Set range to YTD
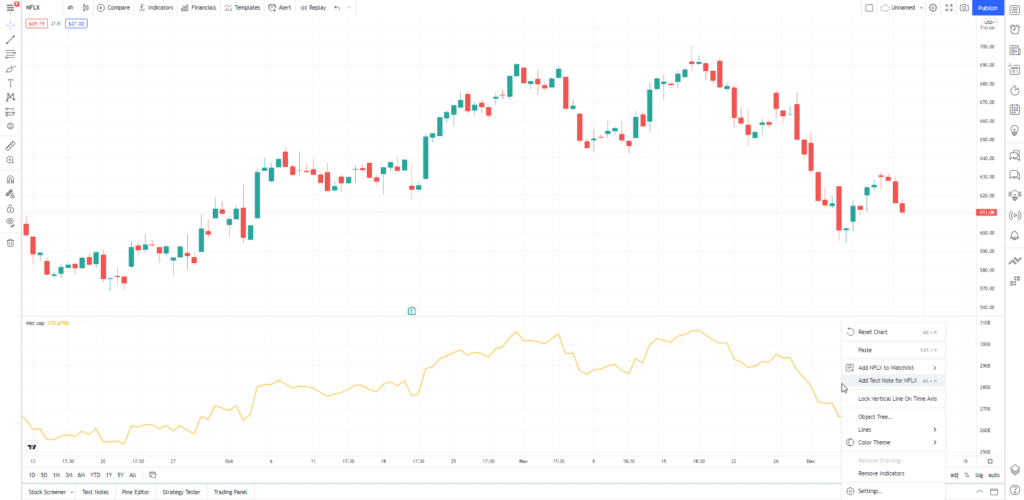This screenshot has height=500, width=1024. pyautogui.click(x=95, y=475)
